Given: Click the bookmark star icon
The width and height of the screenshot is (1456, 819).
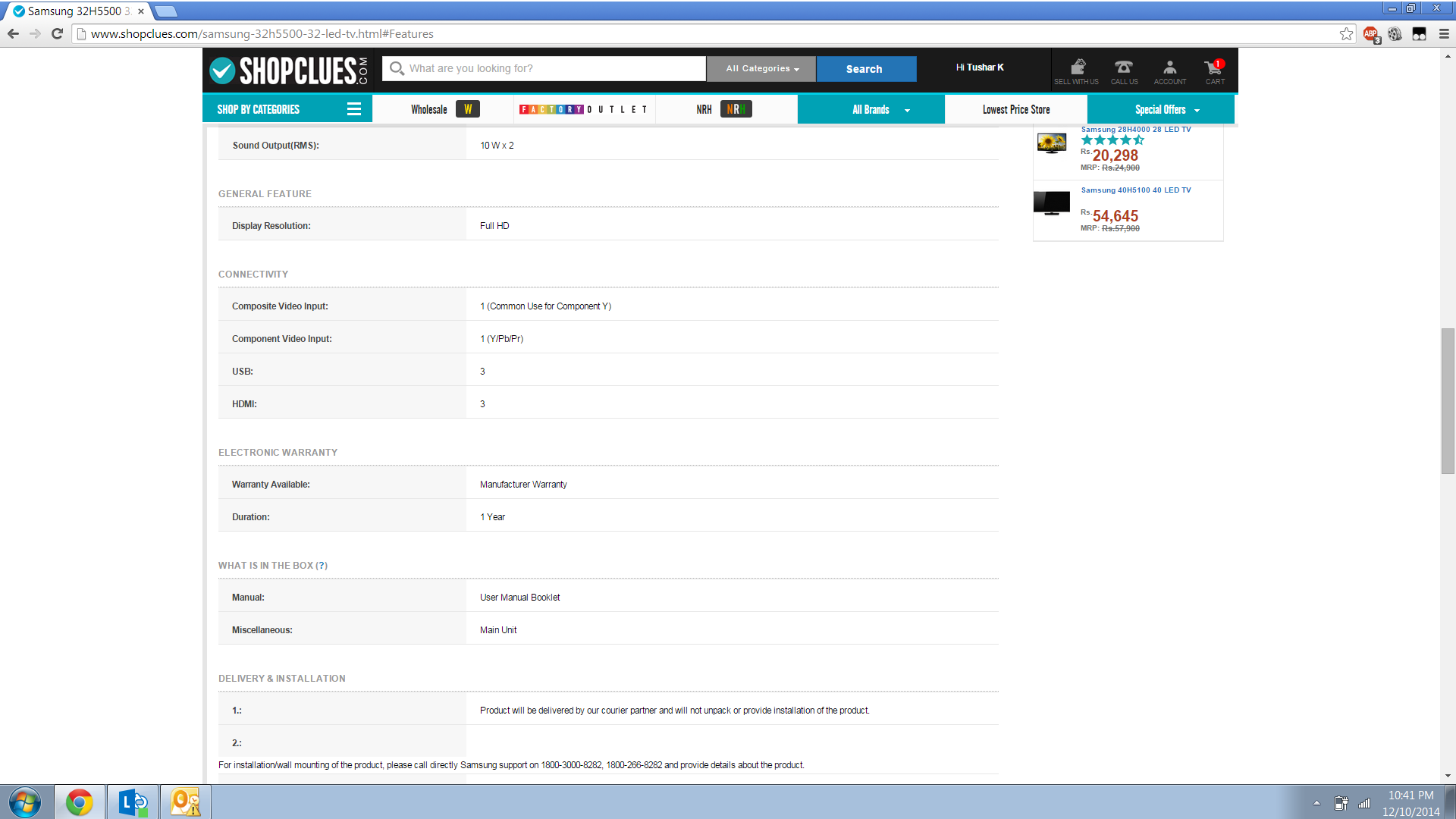Looking at the screenshot, I should (x=1346, y=34).
